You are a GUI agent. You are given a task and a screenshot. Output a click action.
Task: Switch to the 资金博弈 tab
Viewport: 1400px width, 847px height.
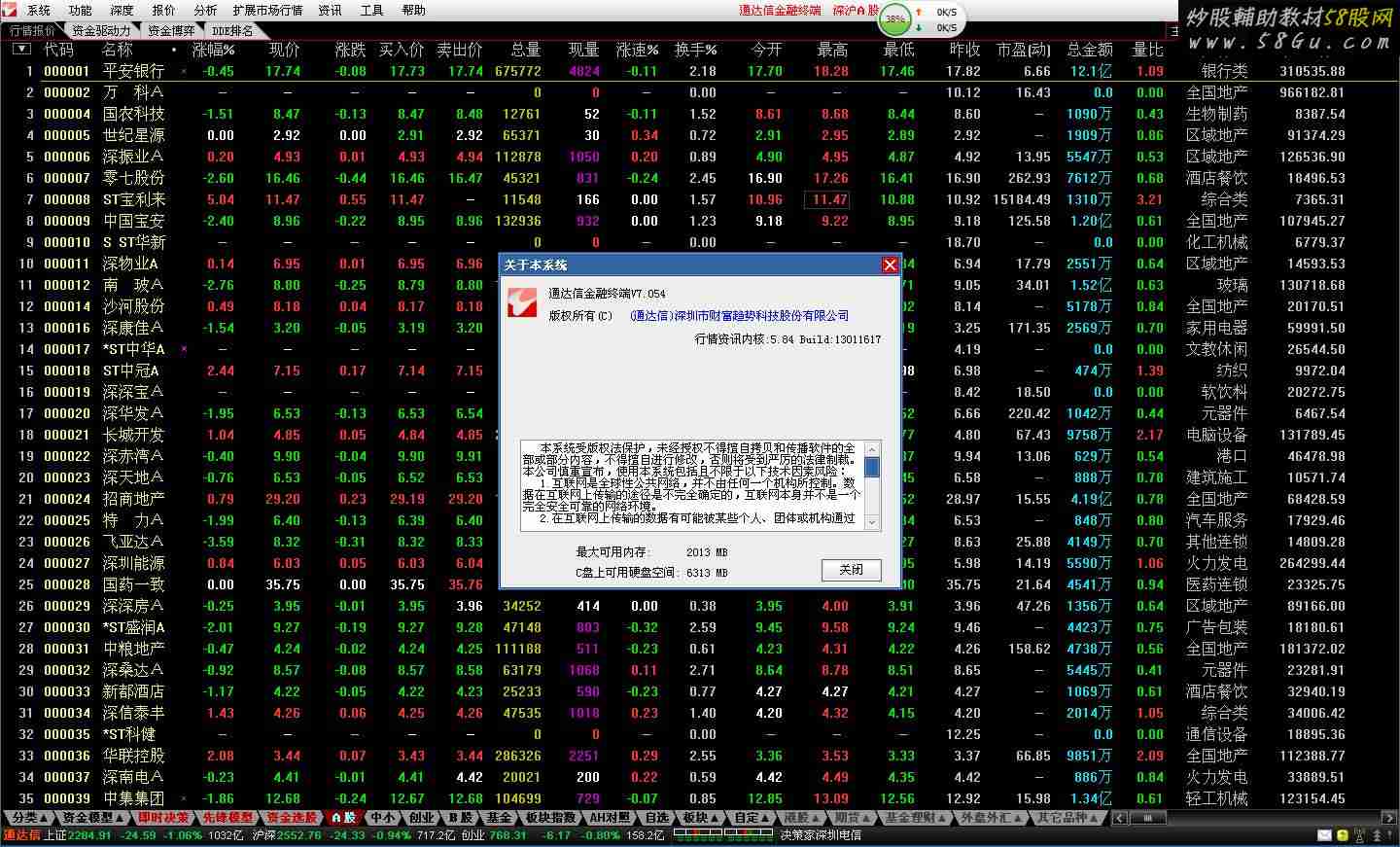pyautogui.click(x=171, y=30)
